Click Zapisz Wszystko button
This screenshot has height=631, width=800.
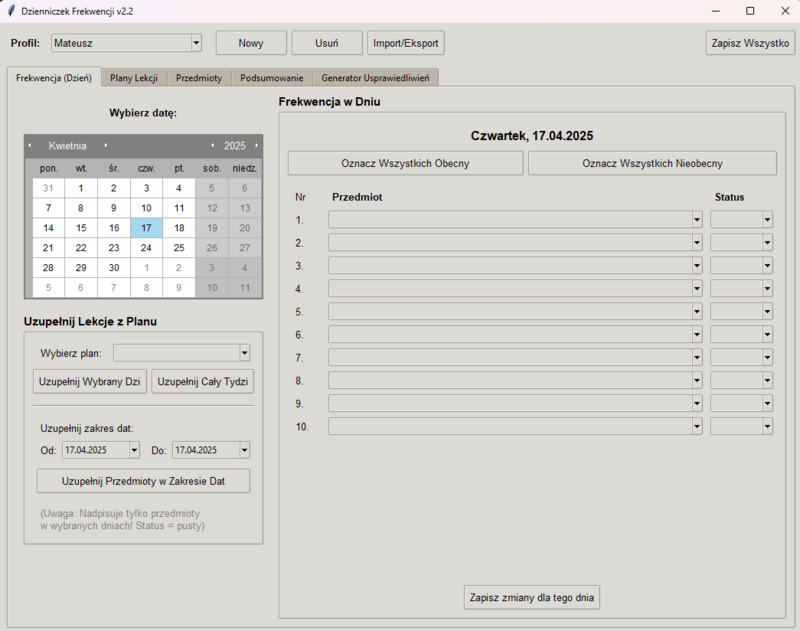(x=750, y=43)
